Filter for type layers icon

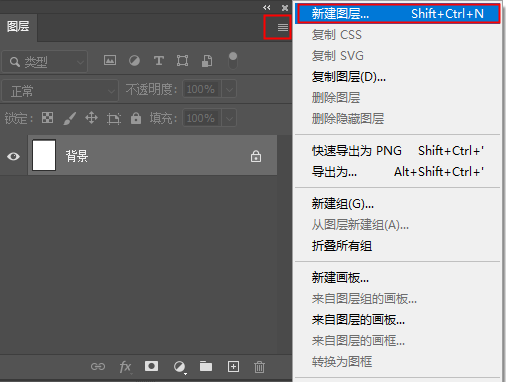159,61
